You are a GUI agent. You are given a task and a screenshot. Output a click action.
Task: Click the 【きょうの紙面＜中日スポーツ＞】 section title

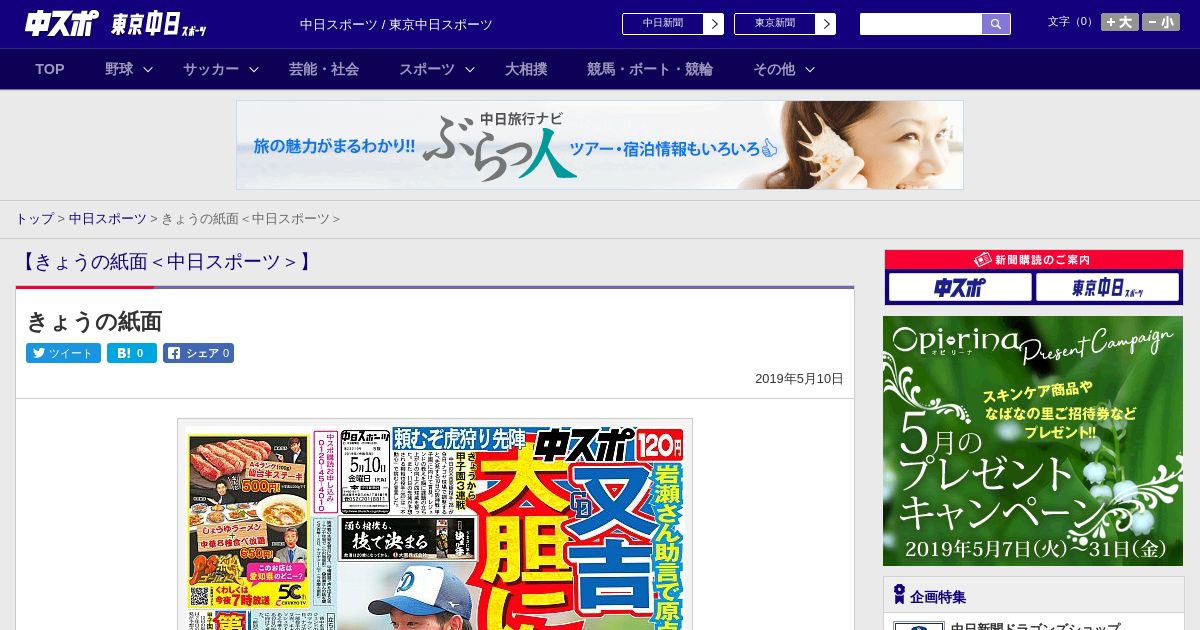tap(167, 262)
